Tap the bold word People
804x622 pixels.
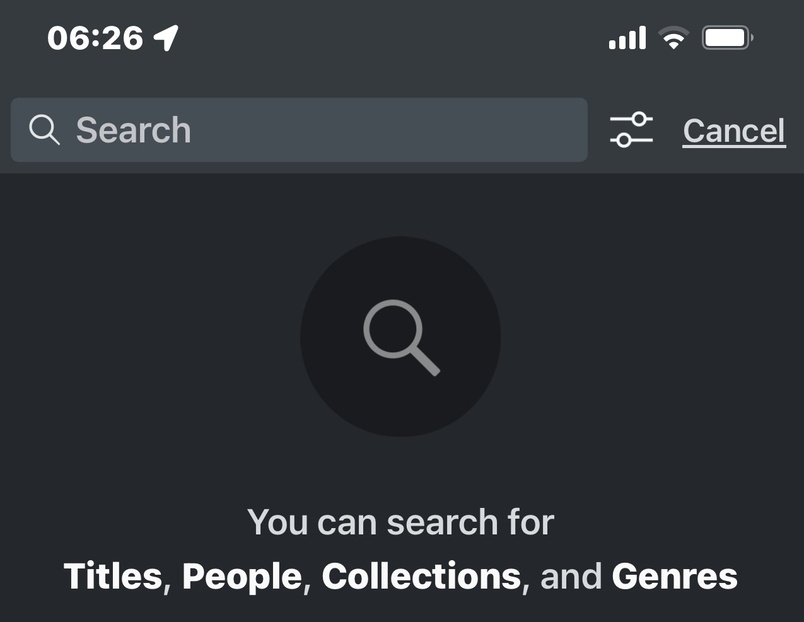click(x=241, y=576)
